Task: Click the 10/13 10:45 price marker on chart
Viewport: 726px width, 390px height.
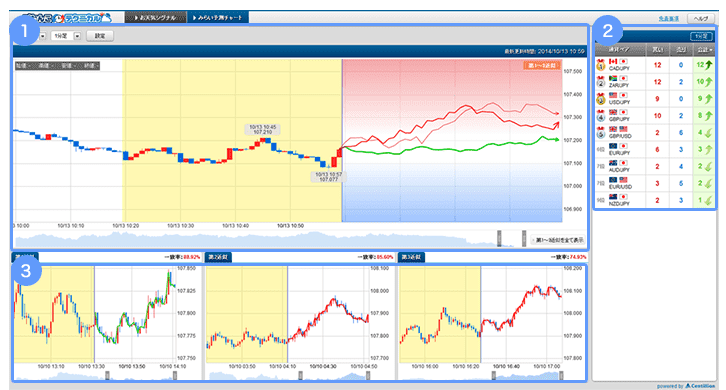Action: coord(263,130)
